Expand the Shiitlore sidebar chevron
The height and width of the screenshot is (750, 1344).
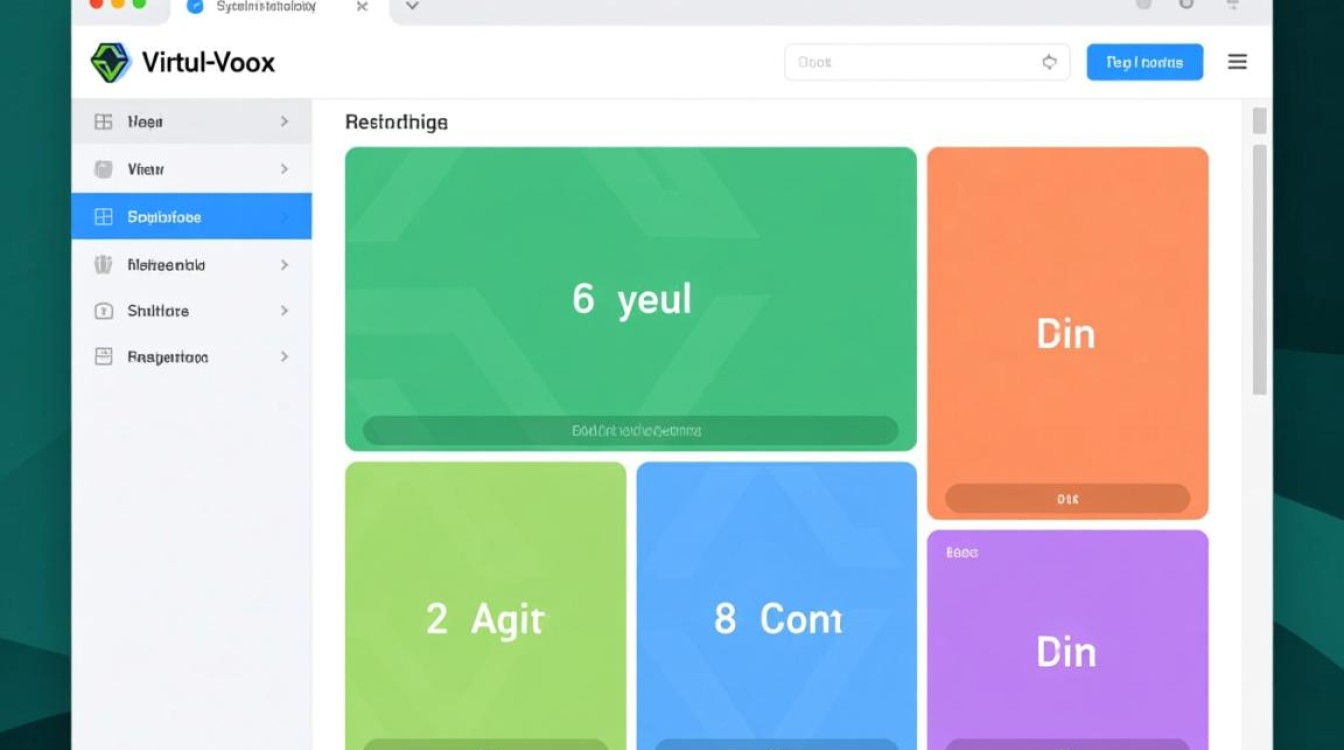[x=284, y=311]
